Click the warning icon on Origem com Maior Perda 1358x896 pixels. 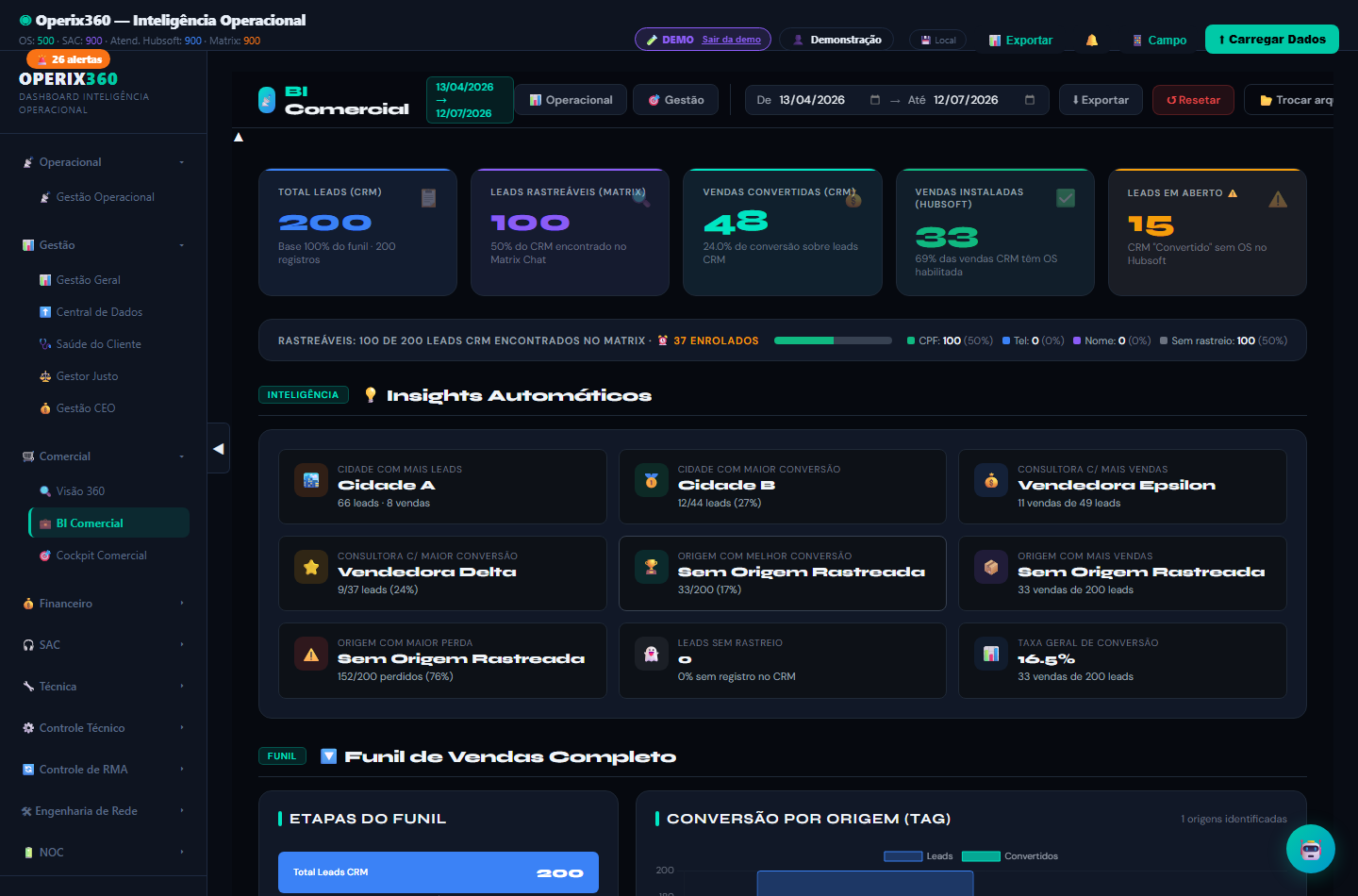(x=311, y=654)
